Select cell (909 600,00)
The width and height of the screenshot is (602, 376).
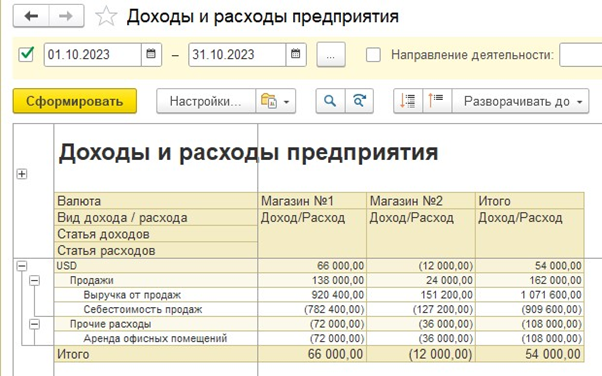(530, 310)
